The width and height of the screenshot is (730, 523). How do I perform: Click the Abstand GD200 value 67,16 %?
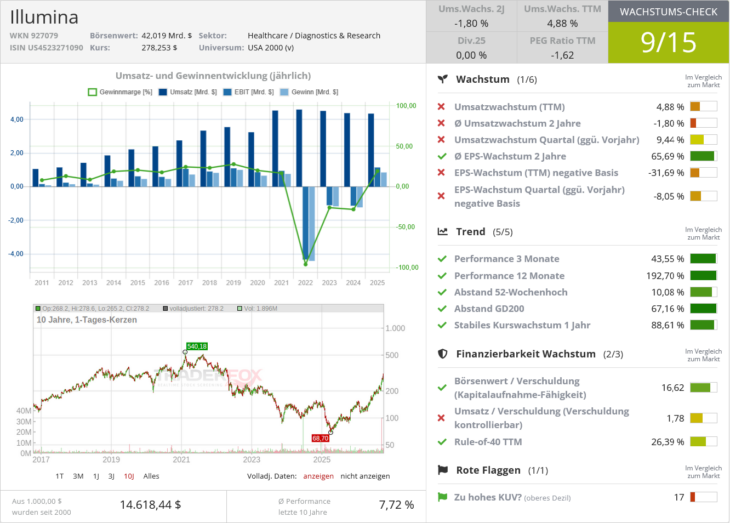(668, 308)
